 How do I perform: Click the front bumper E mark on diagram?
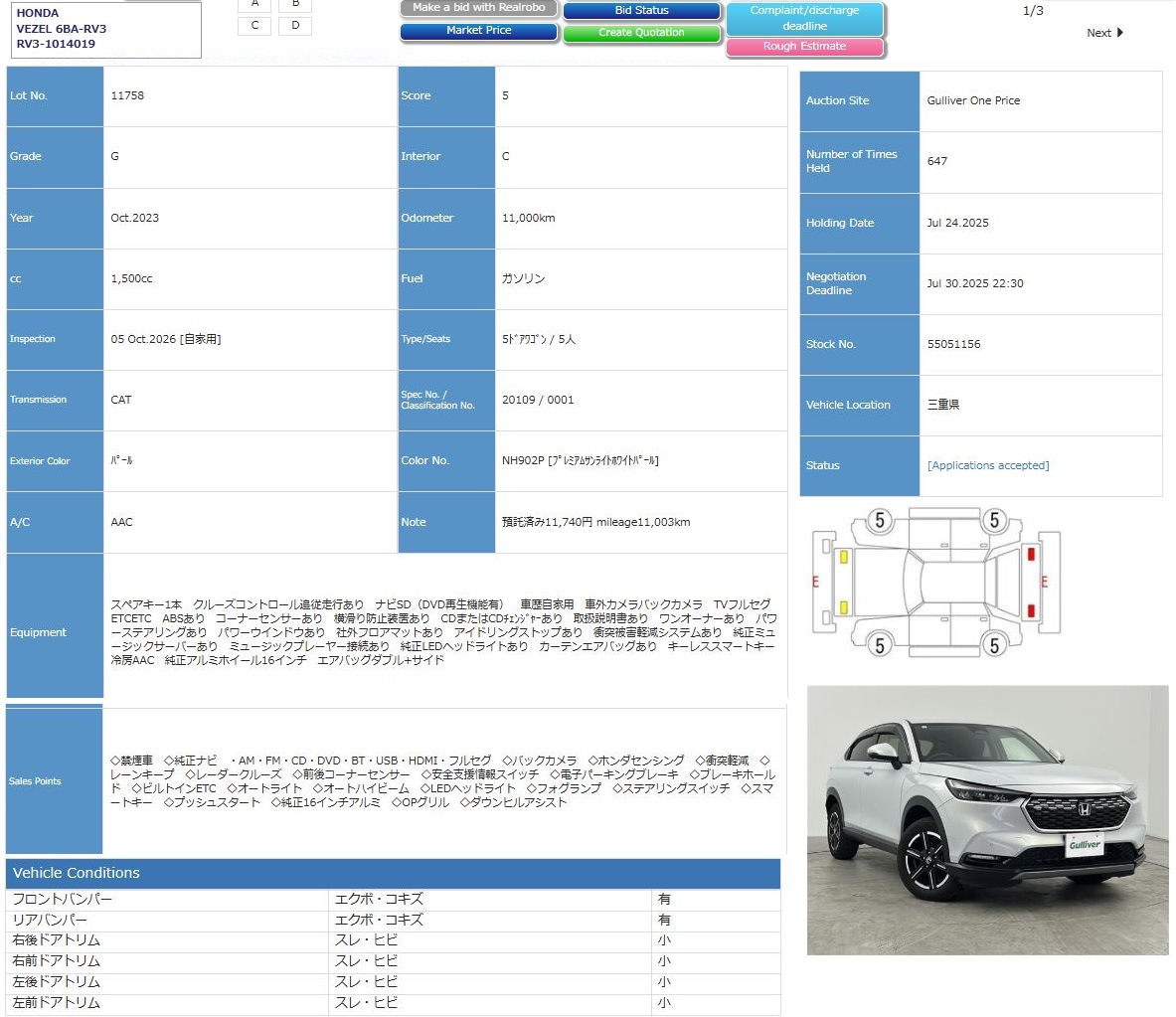(x=816, y=582)
